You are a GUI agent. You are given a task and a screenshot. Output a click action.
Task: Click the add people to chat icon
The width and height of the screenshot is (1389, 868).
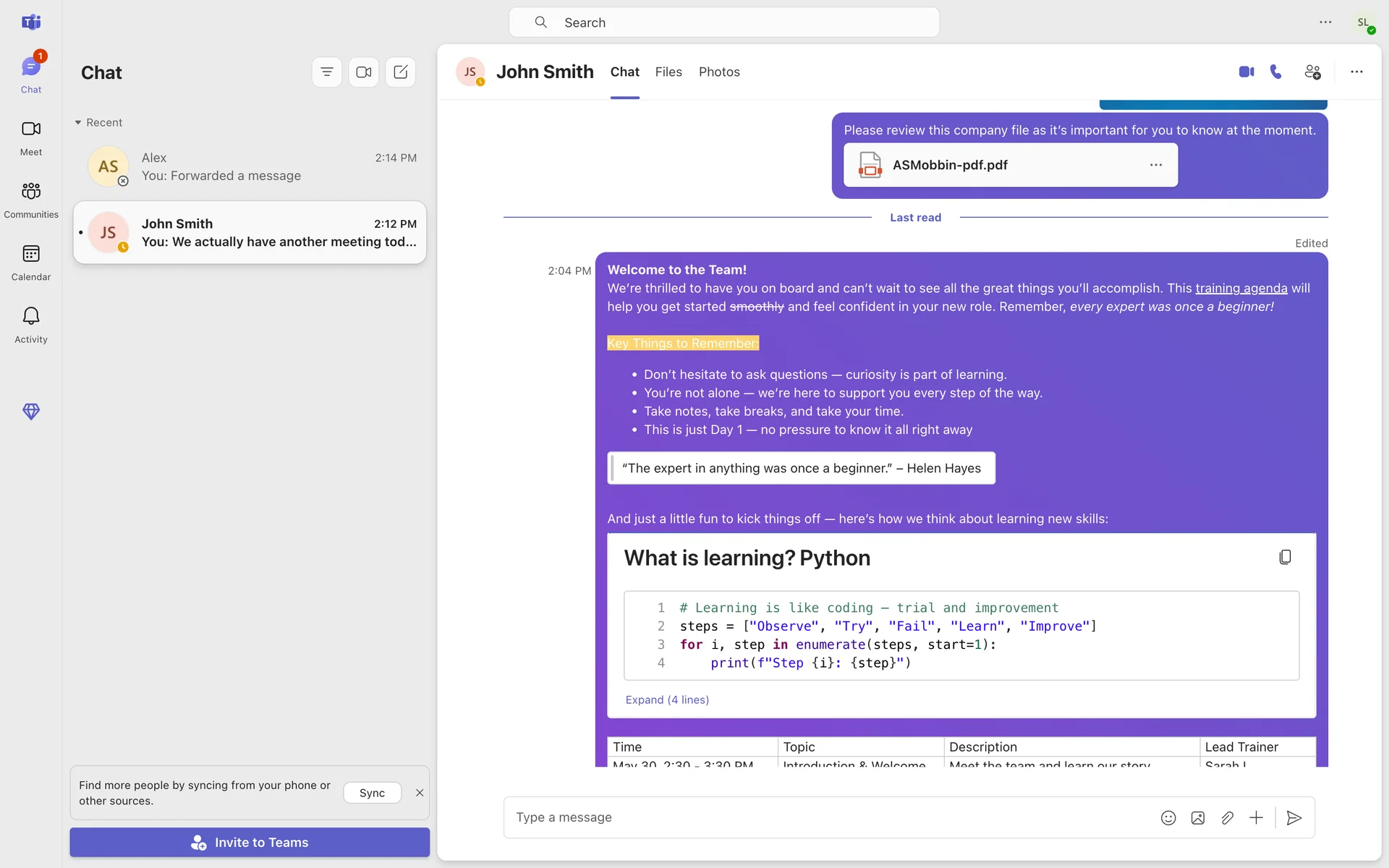tap(1312, 72)
